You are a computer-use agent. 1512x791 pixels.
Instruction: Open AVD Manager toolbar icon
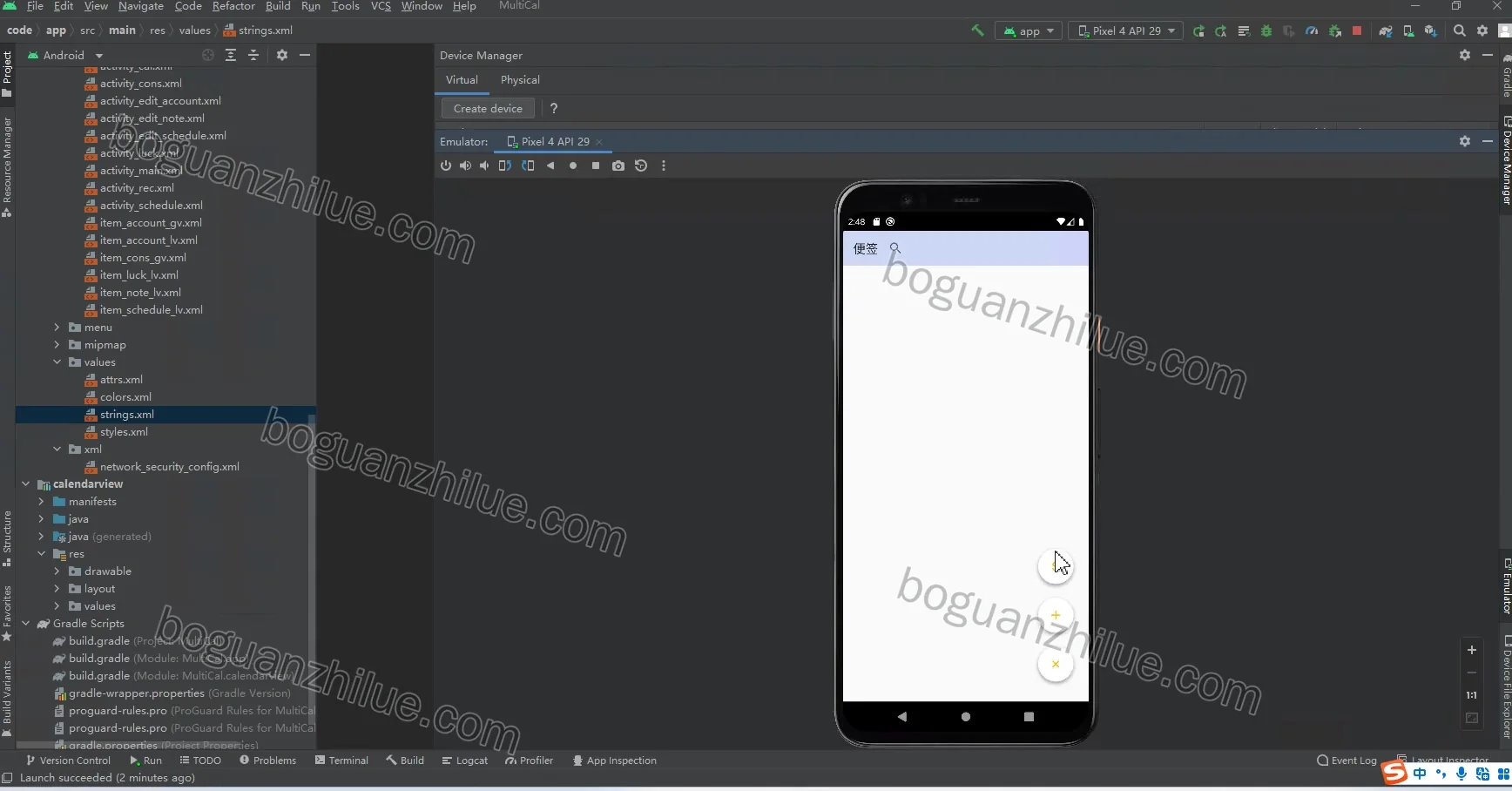1408,30
